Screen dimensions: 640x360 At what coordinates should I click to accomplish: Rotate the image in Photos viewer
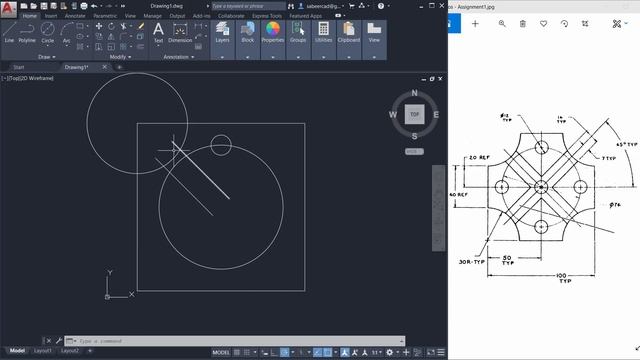pos(564,24)
